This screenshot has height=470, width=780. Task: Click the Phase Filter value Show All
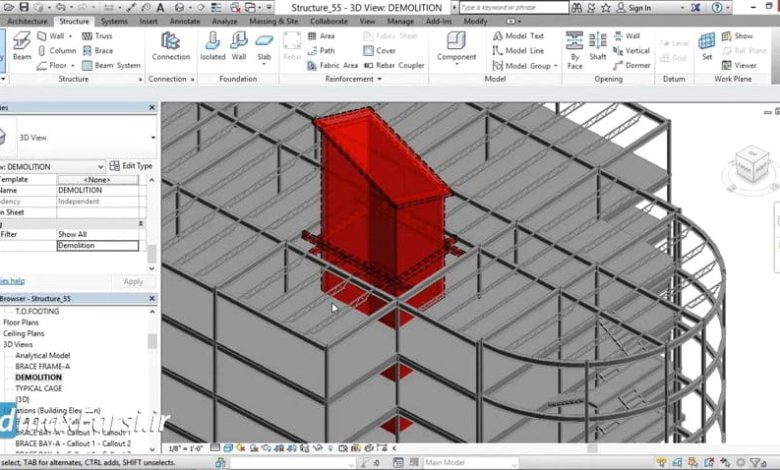[x=98, y=234]
